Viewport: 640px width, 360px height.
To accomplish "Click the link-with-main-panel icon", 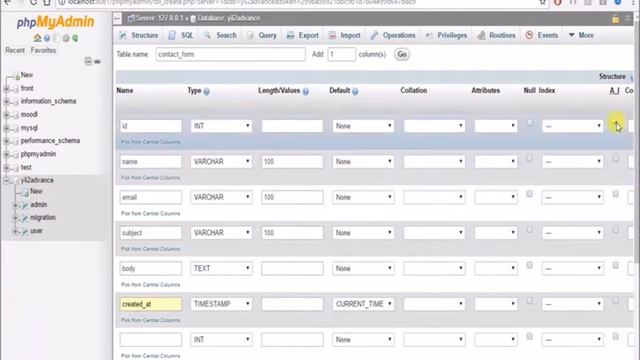I will point(97,61).
